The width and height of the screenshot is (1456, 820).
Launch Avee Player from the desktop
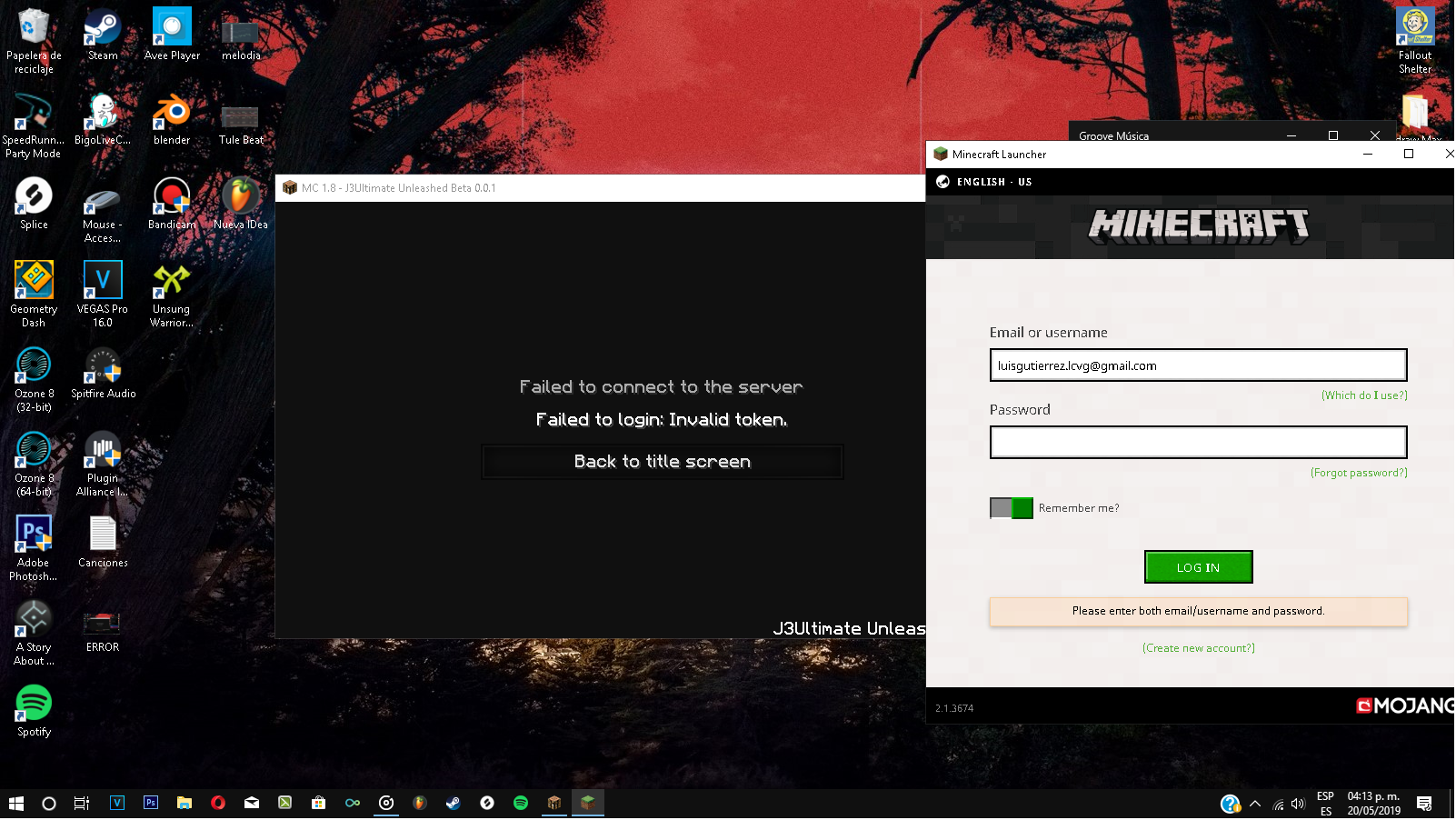172,35
